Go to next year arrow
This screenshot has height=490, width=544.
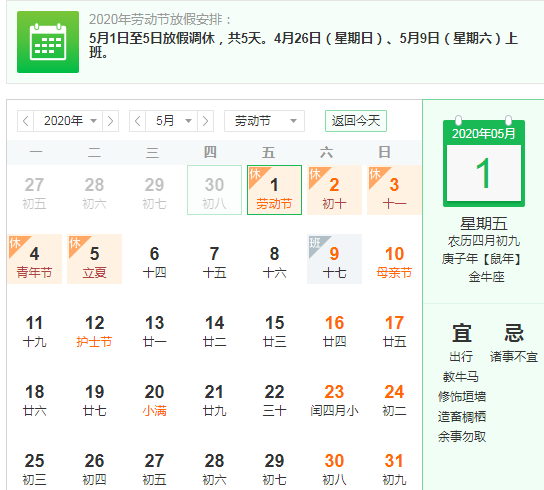coord(110,121)
